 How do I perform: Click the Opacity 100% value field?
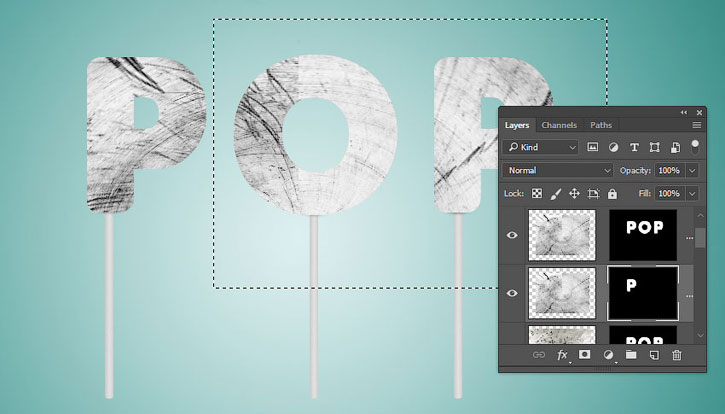click(669, 171)
